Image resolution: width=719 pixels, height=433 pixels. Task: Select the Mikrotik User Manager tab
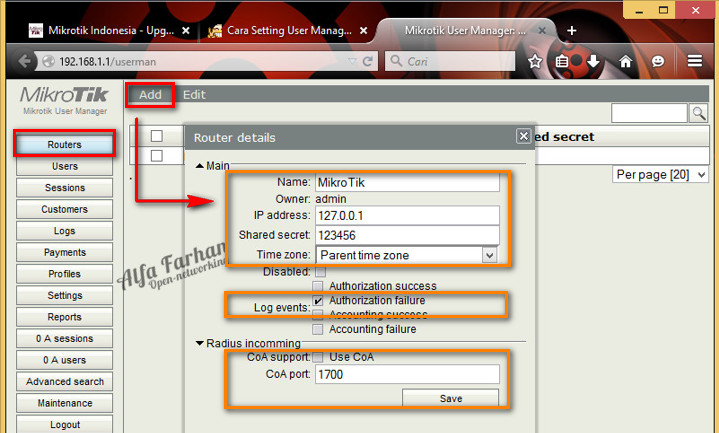(465, 31)
